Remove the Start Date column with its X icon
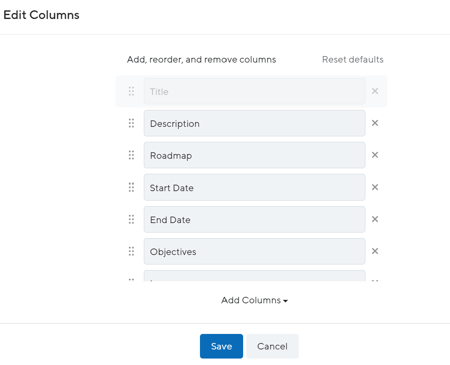Screen dimensions: 450x365 click(x=375, y=187)
